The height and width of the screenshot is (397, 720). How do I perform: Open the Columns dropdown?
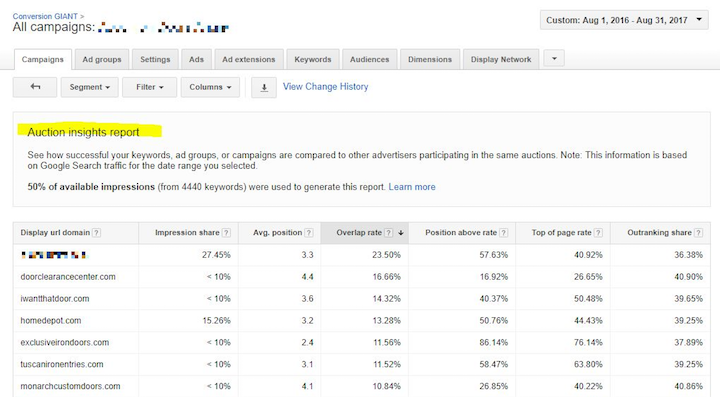[210, 87]
